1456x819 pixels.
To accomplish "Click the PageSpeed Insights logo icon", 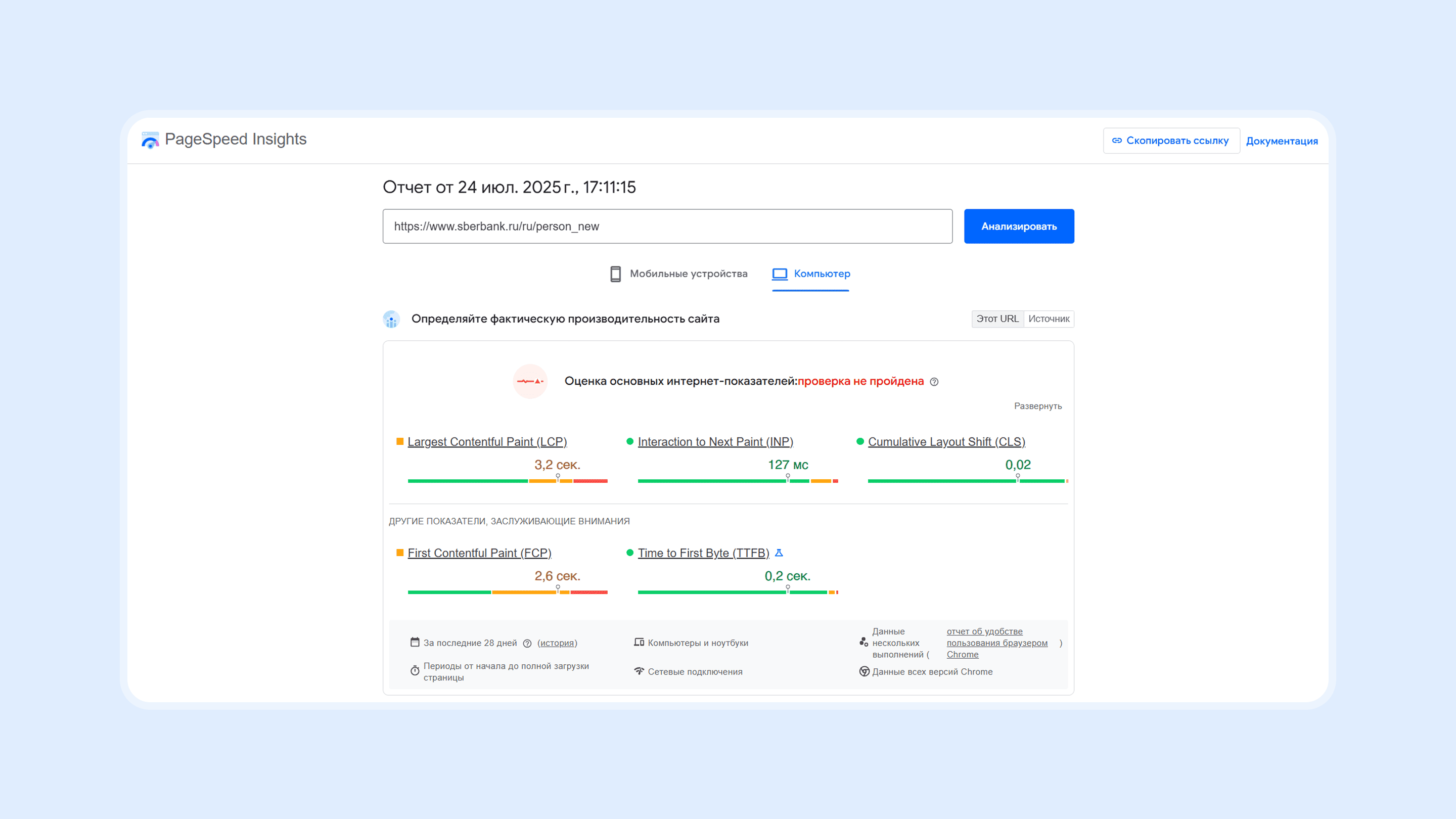I will (x=150, y=140).
